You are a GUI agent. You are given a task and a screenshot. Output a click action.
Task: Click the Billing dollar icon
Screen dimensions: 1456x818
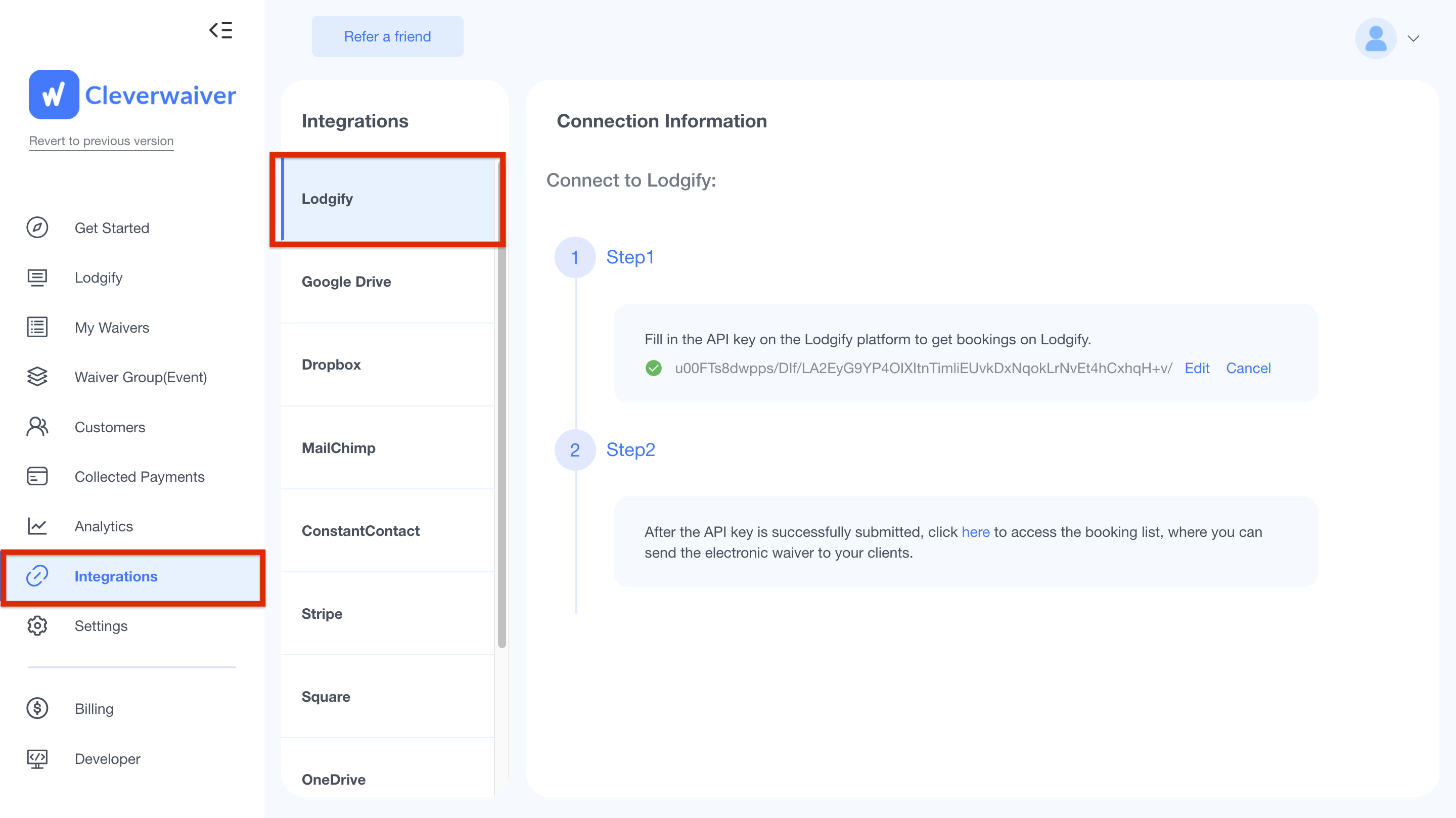pyautogui.click(x=37, y=708)
